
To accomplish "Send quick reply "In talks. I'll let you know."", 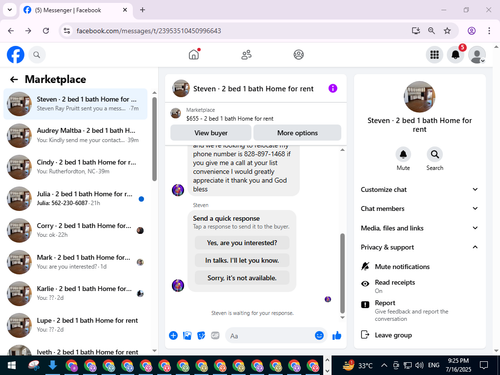I will coord(242,260).
